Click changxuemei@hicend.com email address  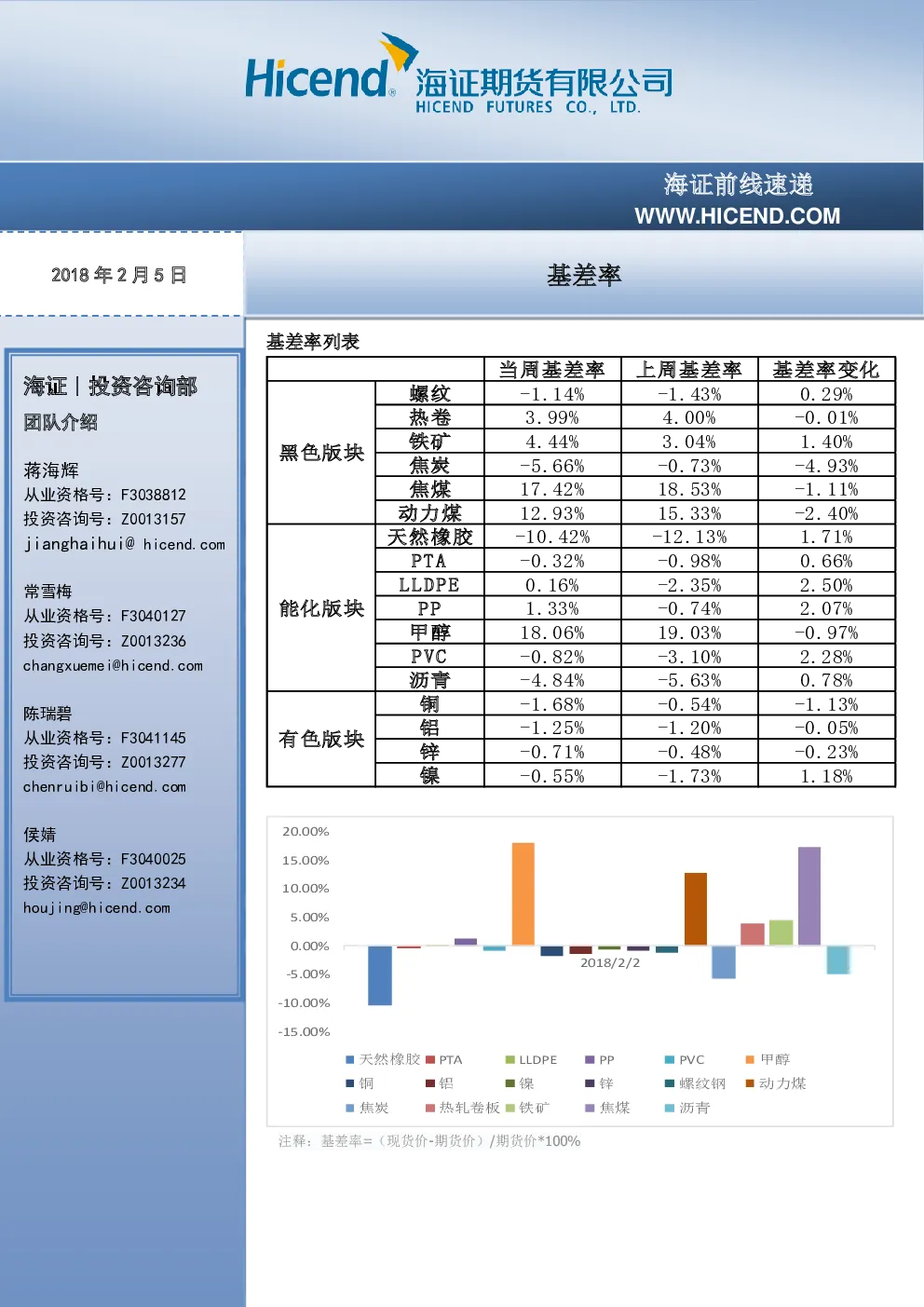point(113,665)
